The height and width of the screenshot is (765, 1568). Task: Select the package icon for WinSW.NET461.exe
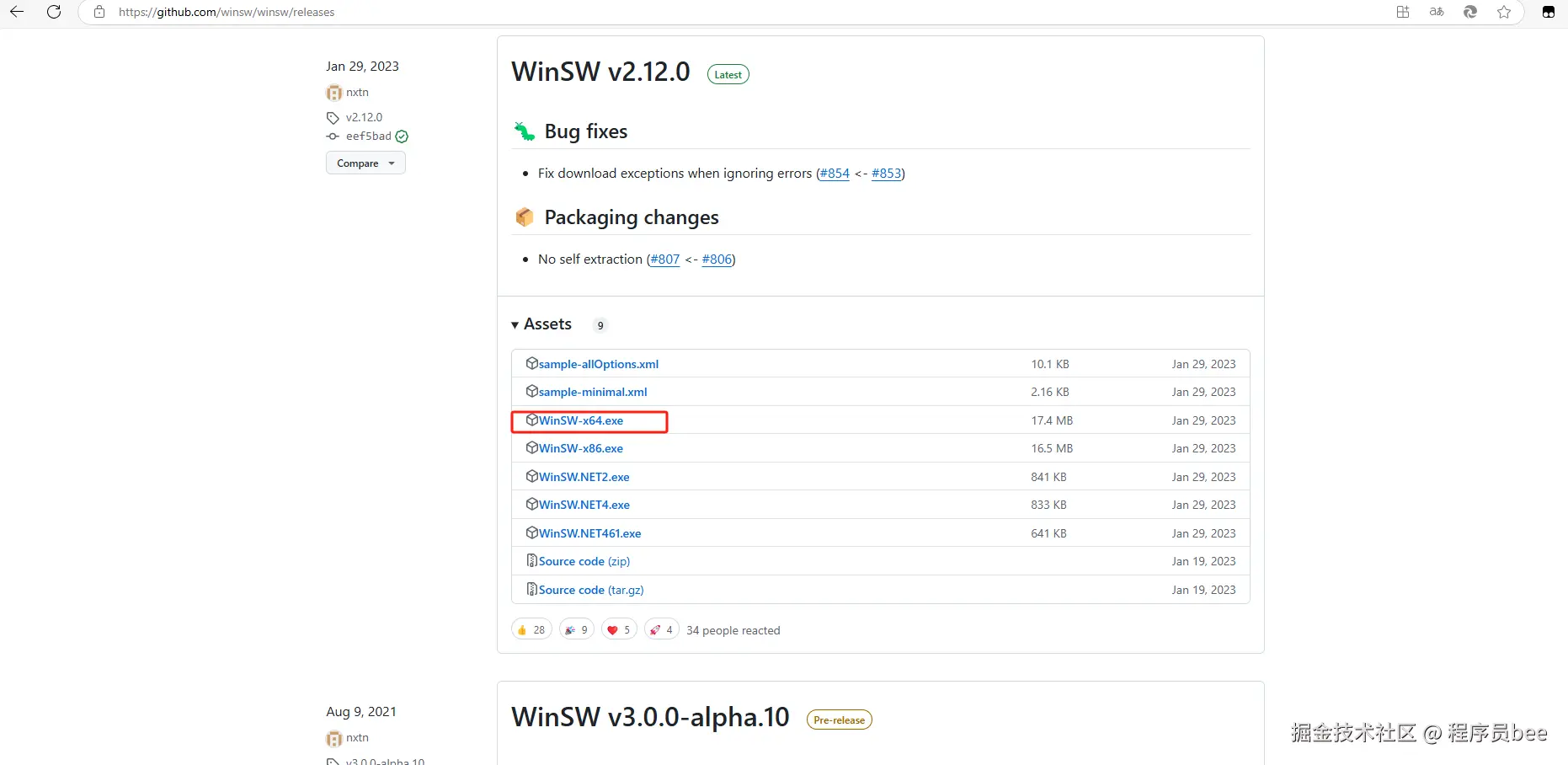[531, 532]
